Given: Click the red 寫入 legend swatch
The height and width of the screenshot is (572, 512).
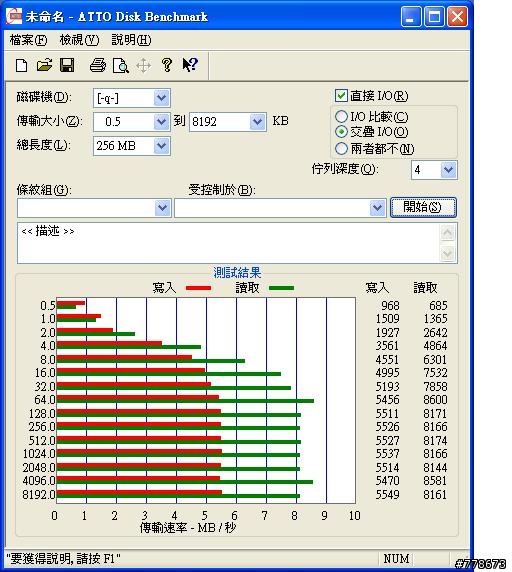Looking at the screenshot, I should [x=198, y=288].
